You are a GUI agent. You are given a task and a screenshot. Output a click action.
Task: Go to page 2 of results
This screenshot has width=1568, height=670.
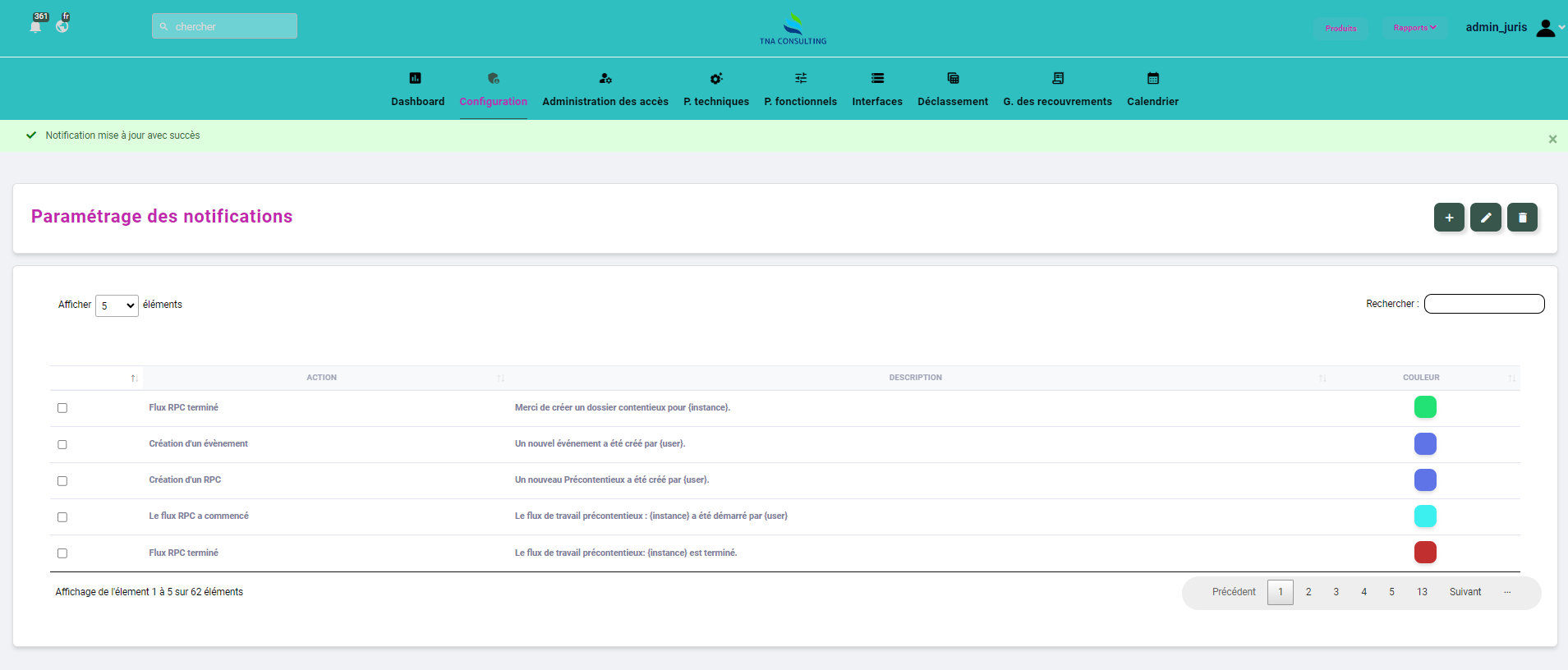point(1308,592)
